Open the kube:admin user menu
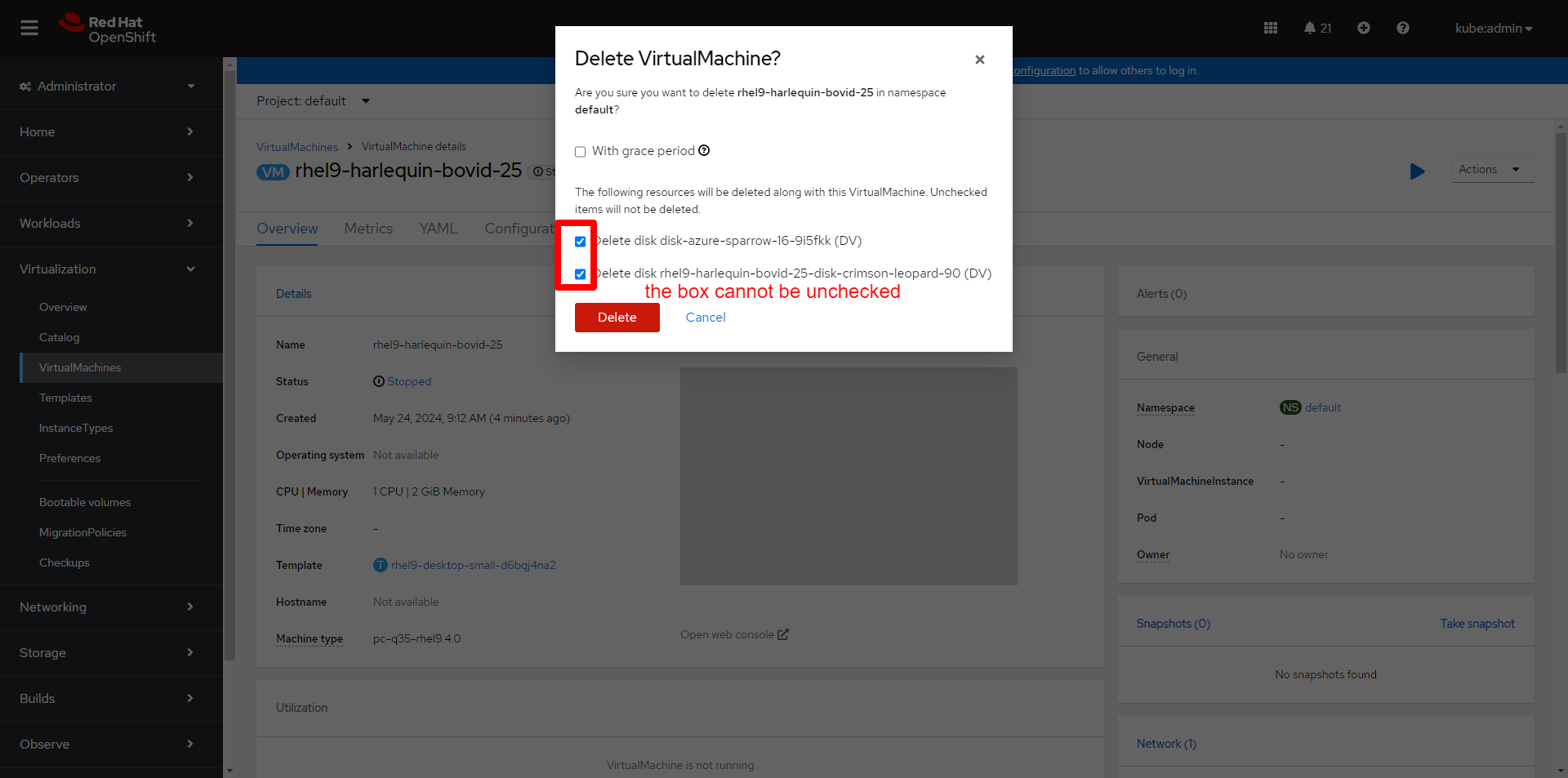1568x778 pixels. (1494, 29)
